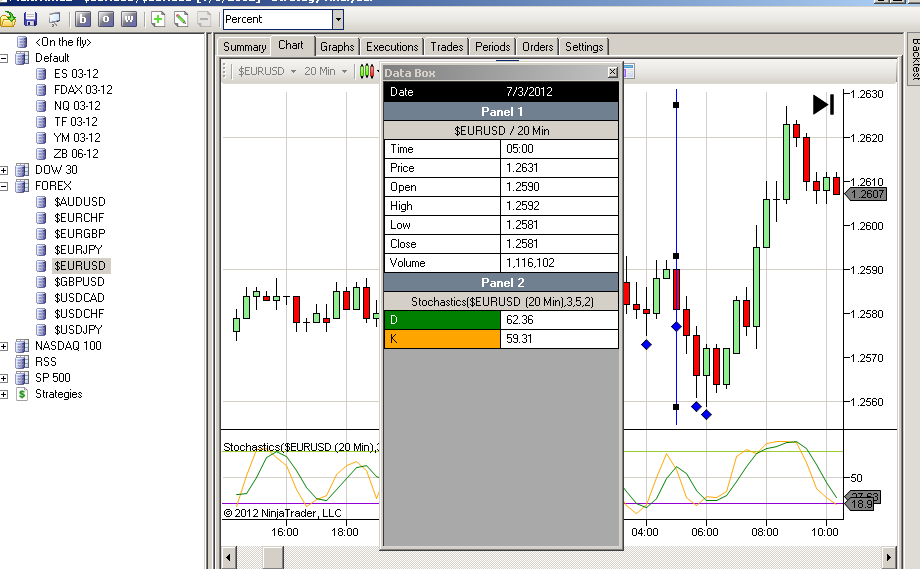Click the Date value 7/3/2012

point(529,92)
